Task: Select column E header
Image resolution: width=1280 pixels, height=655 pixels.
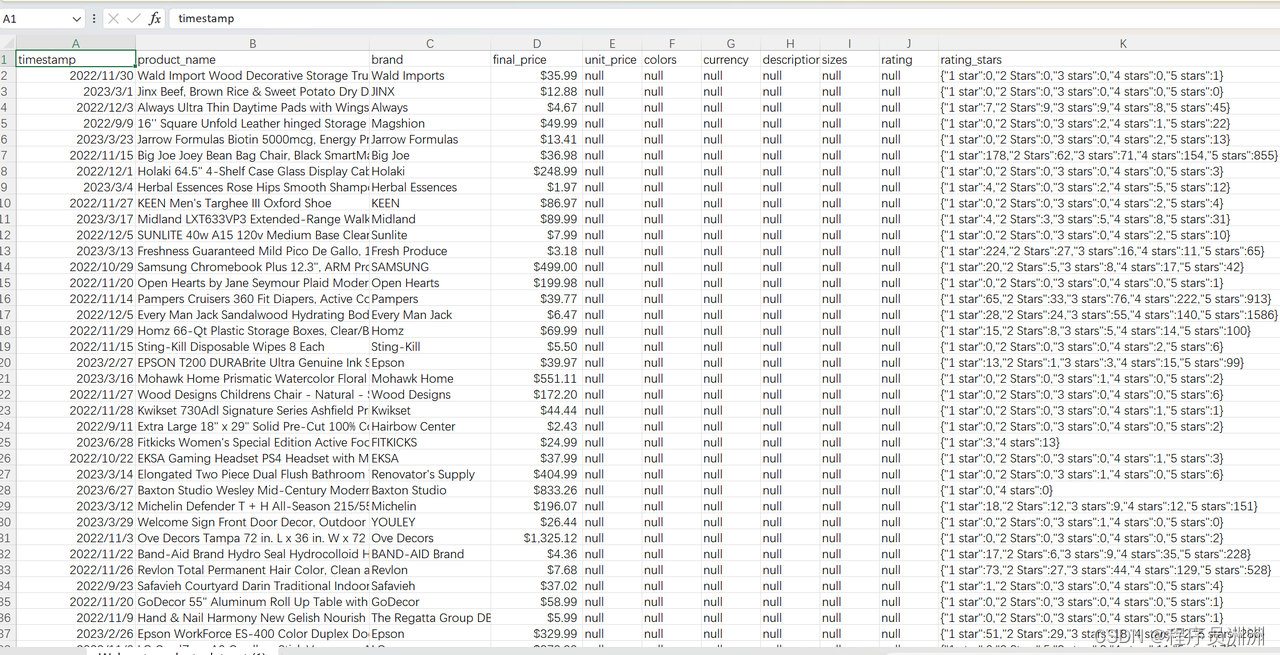Action: click(612, 43)
